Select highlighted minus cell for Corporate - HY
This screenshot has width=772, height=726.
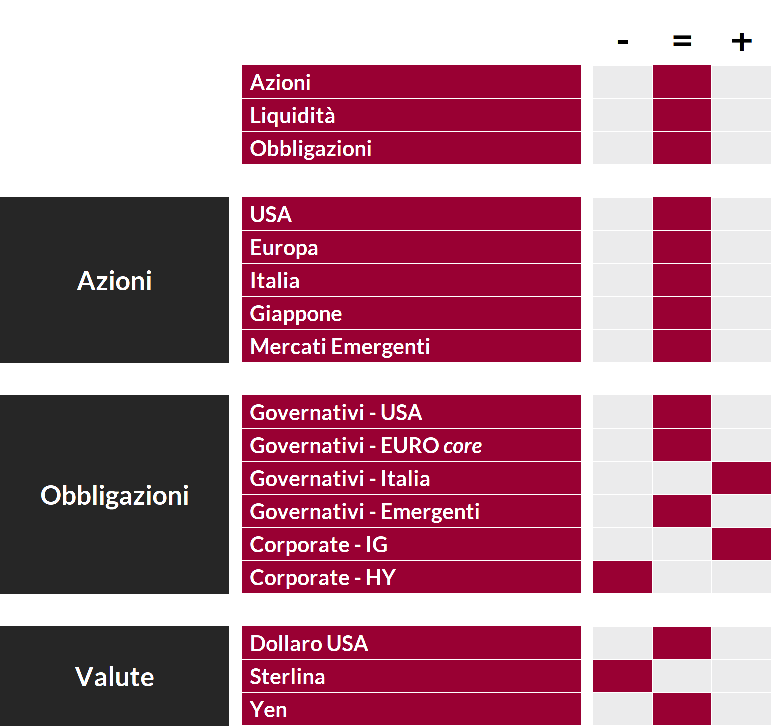click(623, 577)
